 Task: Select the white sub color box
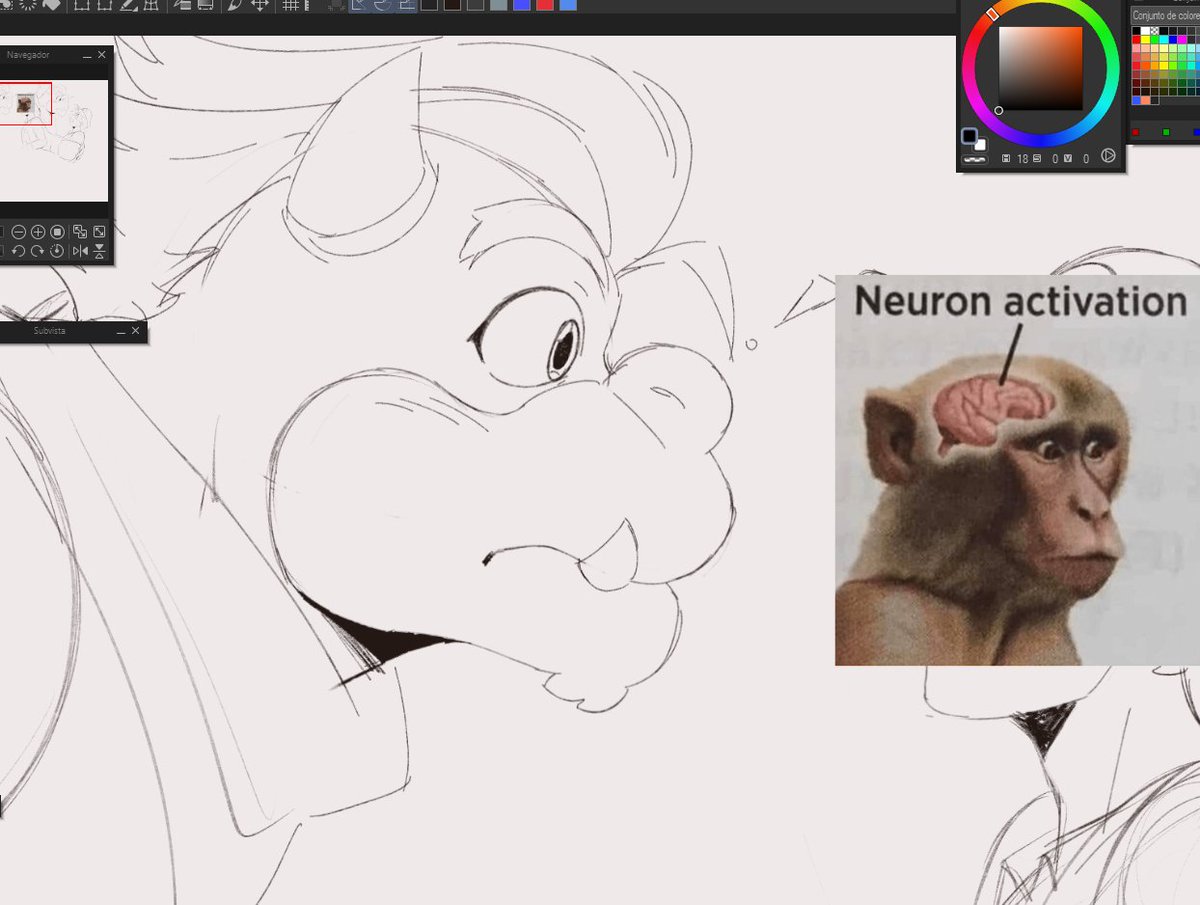coord(980,144)
